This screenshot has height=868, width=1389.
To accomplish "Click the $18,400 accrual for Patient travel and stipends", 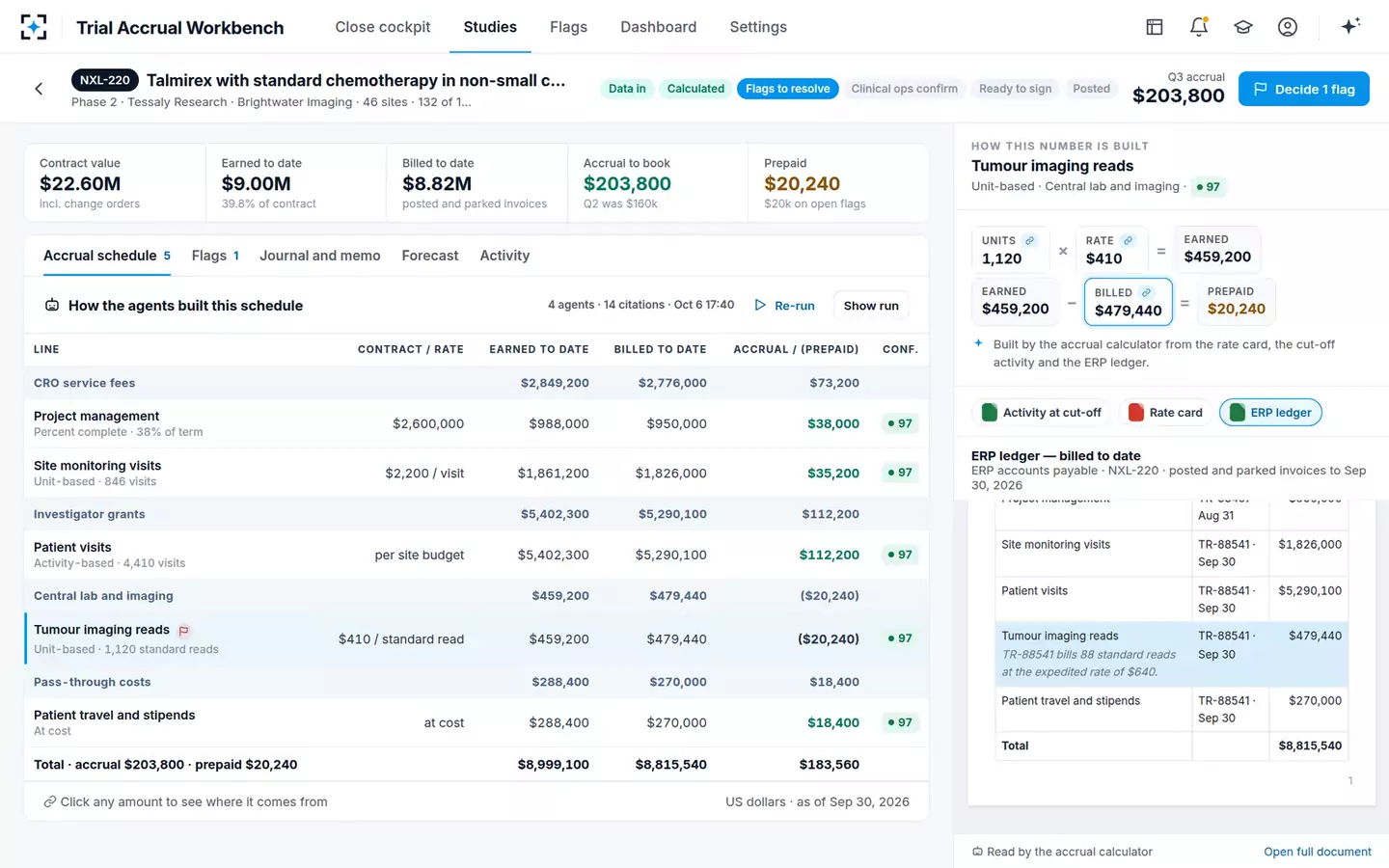I will point(832,722).
